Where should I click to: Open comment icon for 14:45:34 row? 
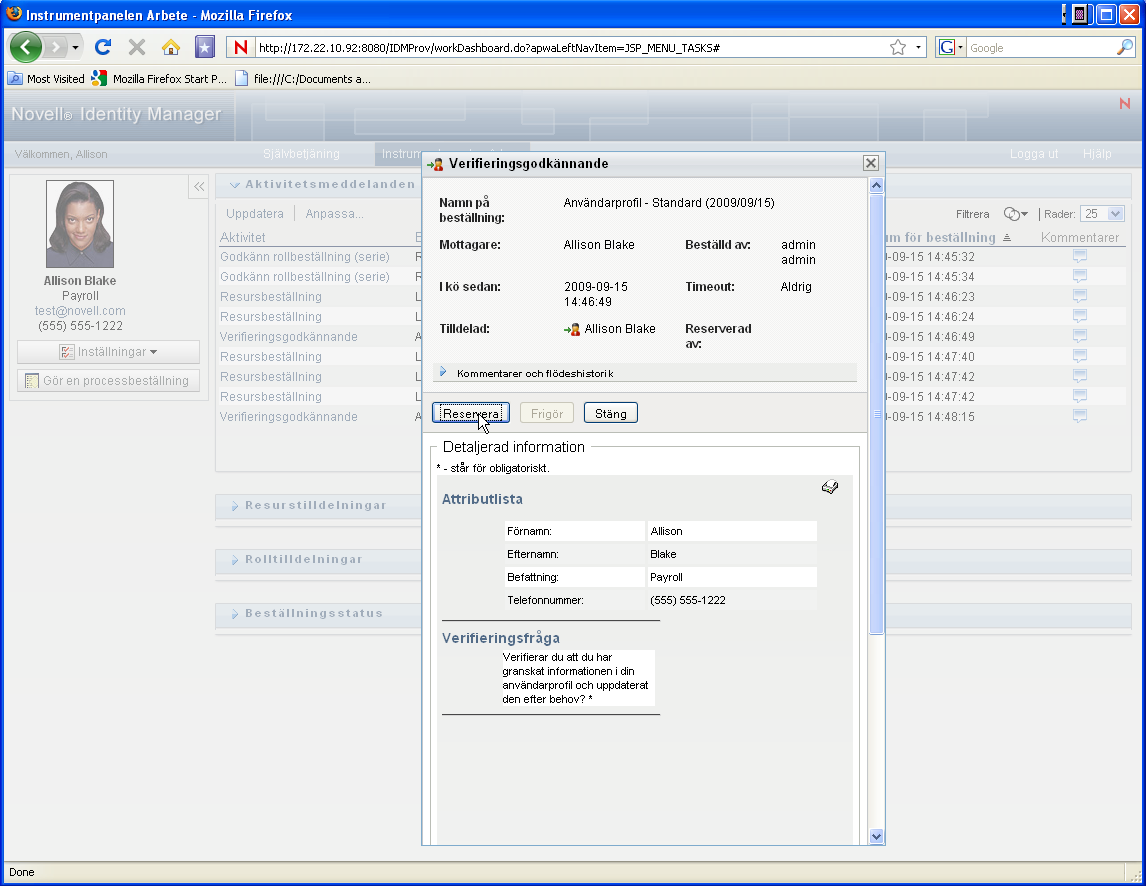(x=1079, y=276)
